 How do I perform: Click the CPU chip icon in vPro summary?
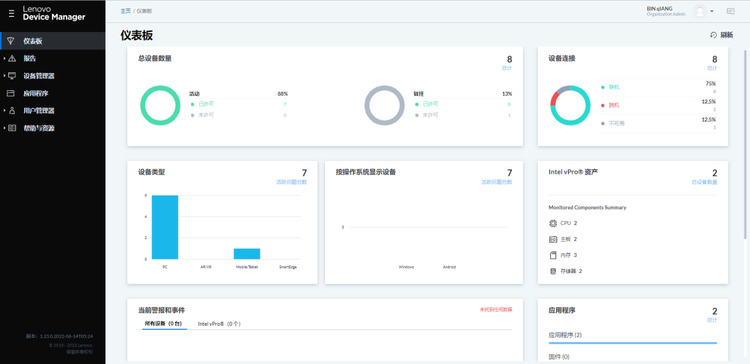[x=553, y=223]
